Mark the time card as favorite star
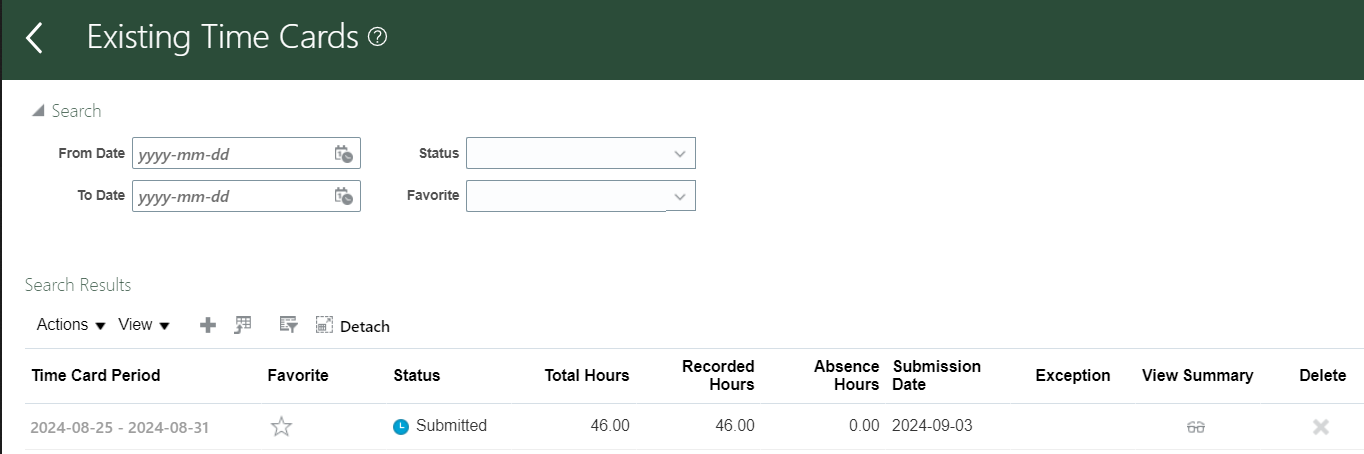The height and width of the screenshot is (454, 1364). 281,427
